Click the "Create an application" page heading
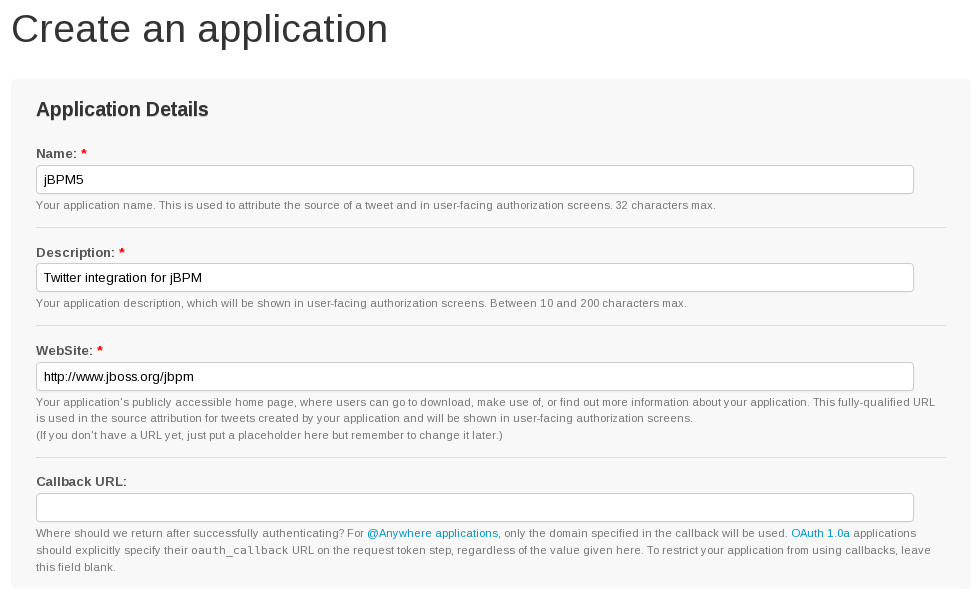Viewport: 977px width, 597px height. [x=199, y=29]
